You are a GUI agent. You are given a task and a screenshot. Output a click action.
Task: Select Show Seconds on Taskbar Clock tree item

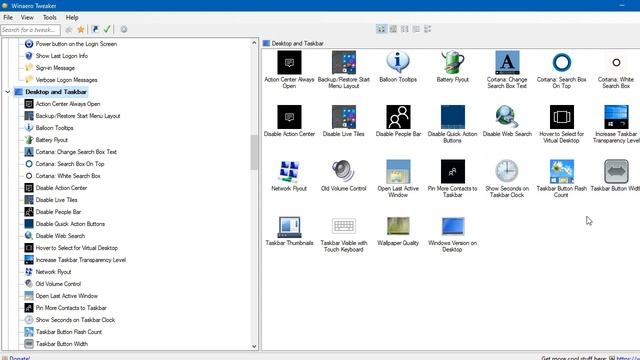coord(75,320)
